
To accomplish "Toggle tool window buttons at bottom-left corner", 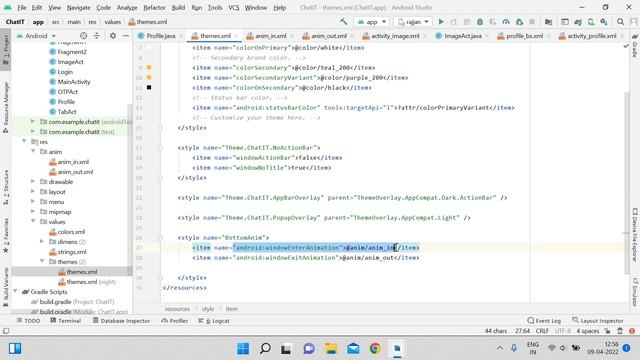I will 6,331.
